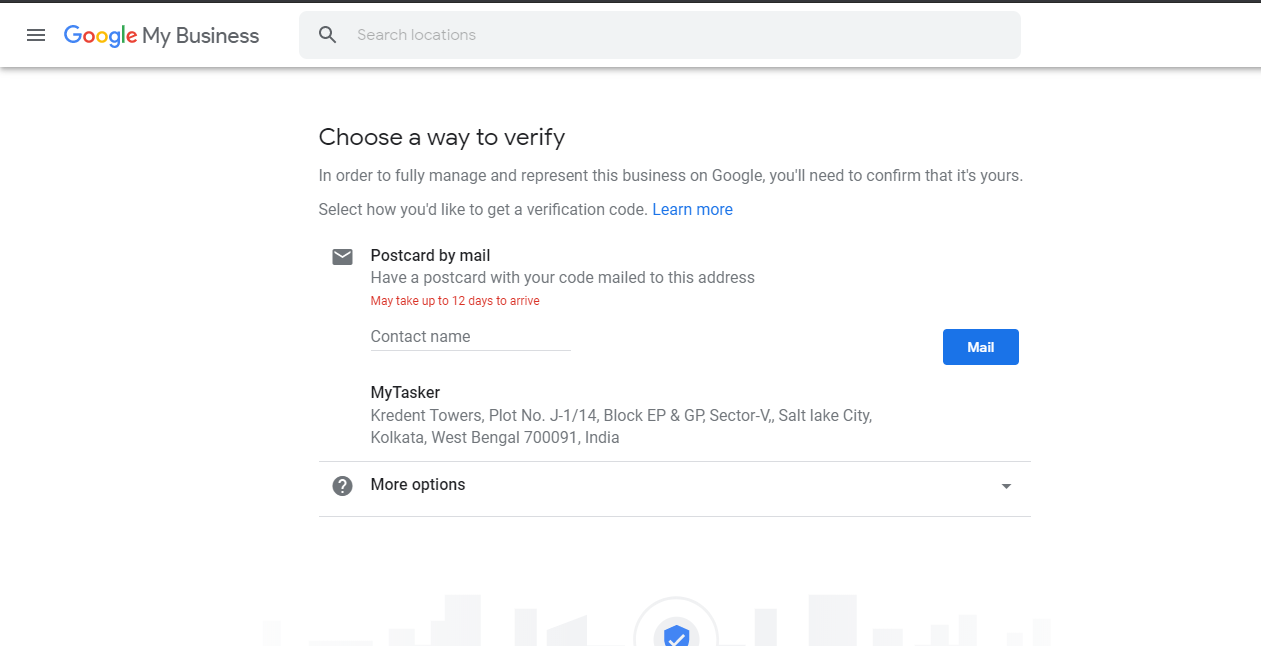Focus the Search locations field
The image size is (1261, 646).
tap(680, 35)
